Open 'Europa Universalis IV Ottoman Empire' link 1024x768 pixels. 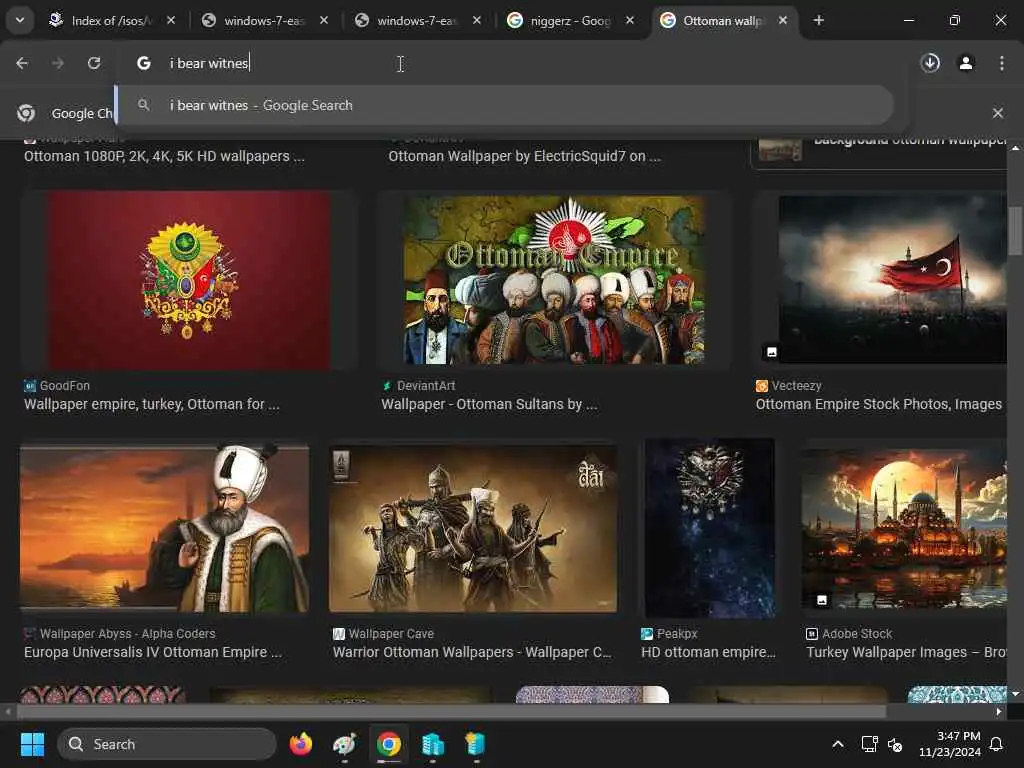(x=153, y=652)
